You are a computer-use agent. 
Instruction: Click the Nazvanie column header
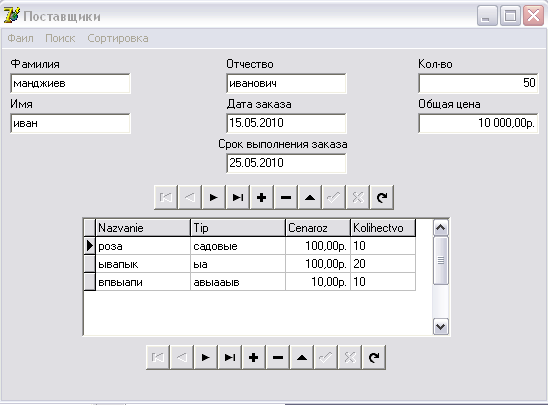[x=143, y=228]
